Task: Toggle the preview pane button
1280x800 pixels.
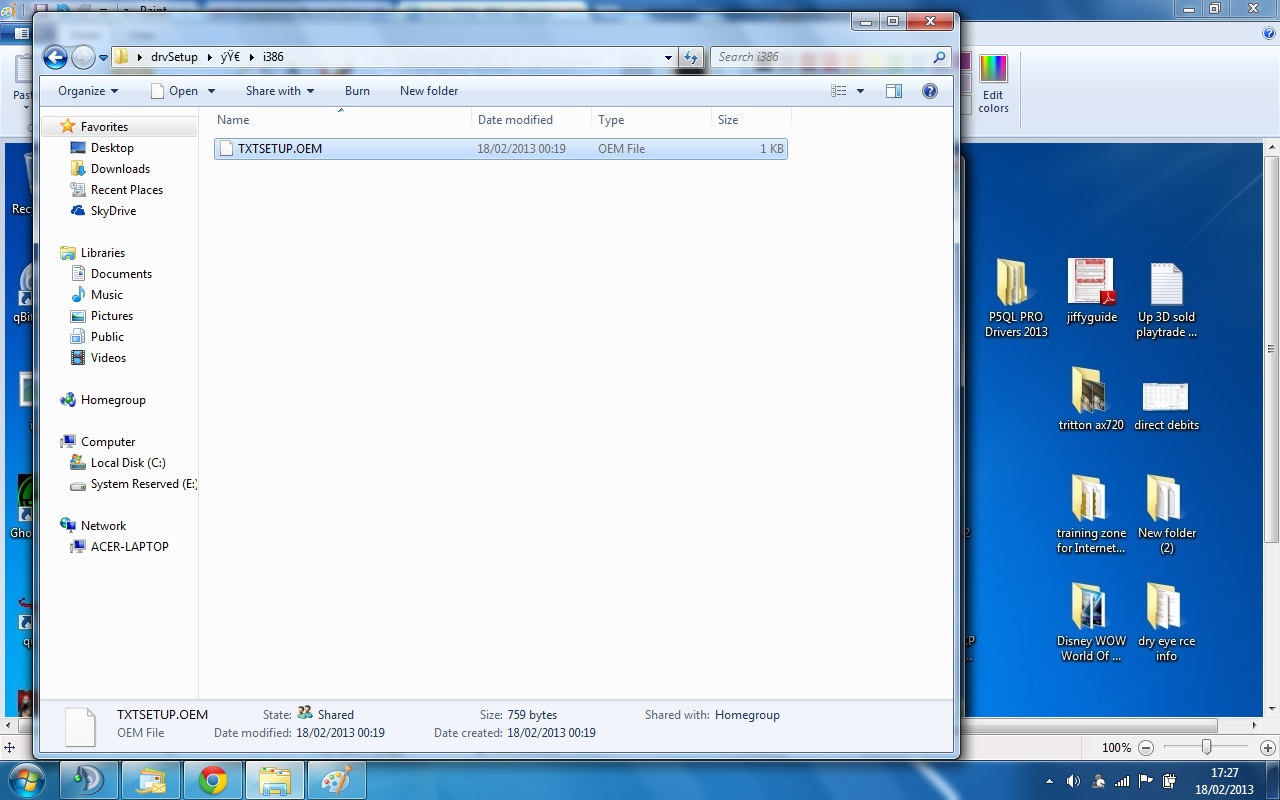Action: click(x=894, y=91)
